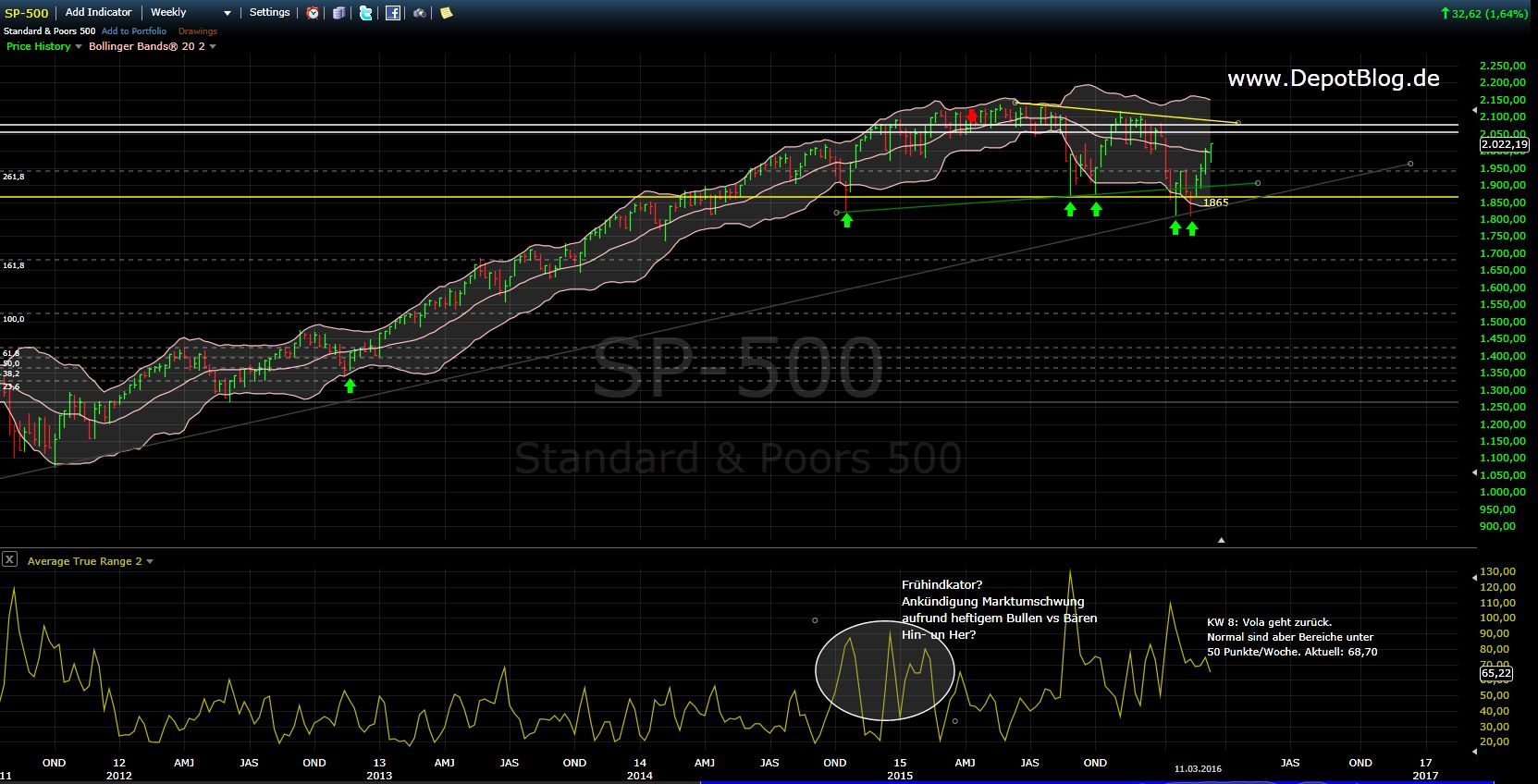Open the Weekly timeframe dropdown
Viewport: 1538px width, 784px height.
(x=191, y=13)
